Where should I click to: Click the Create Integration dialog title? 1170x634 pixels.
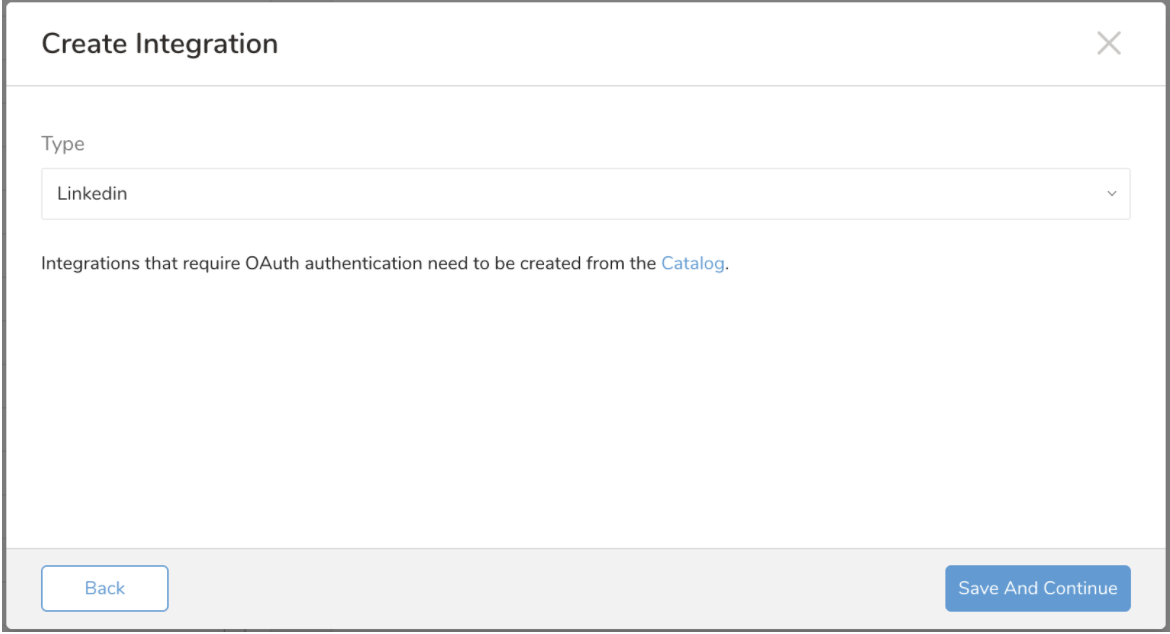pyautogui.click(x=160, y=44)
